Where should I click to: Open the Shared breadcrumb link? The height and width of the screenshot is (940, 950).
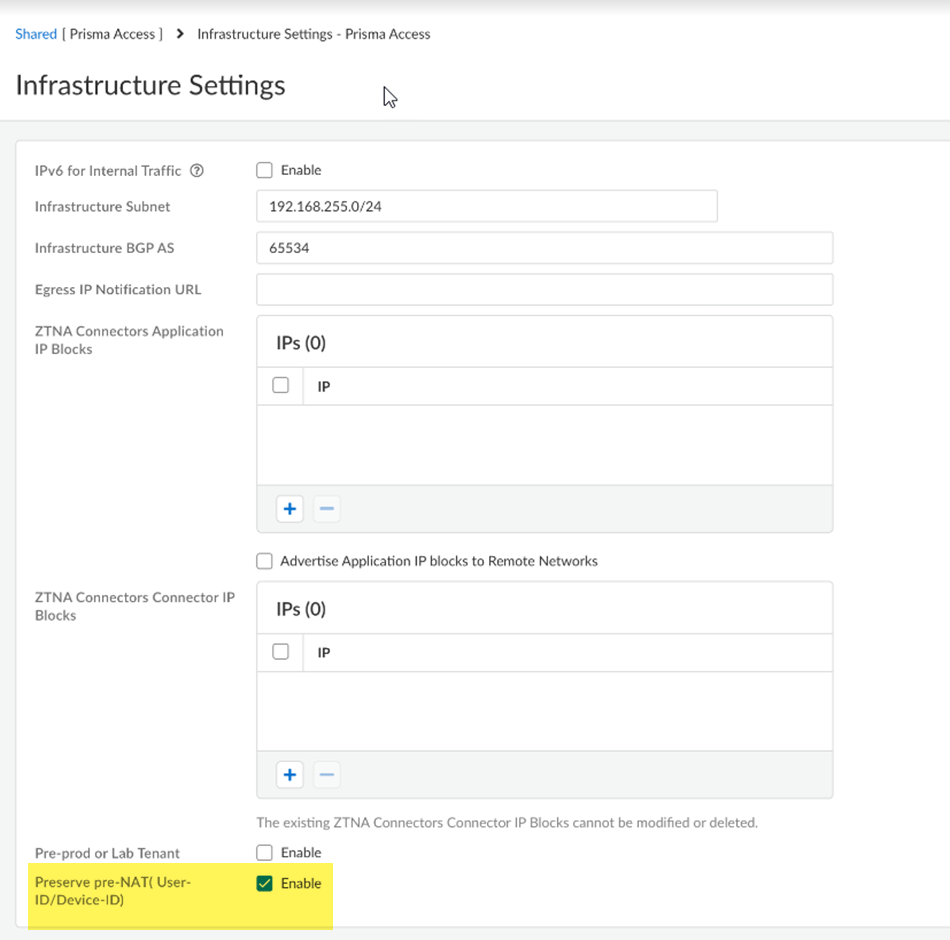click(x=36, y=34)
